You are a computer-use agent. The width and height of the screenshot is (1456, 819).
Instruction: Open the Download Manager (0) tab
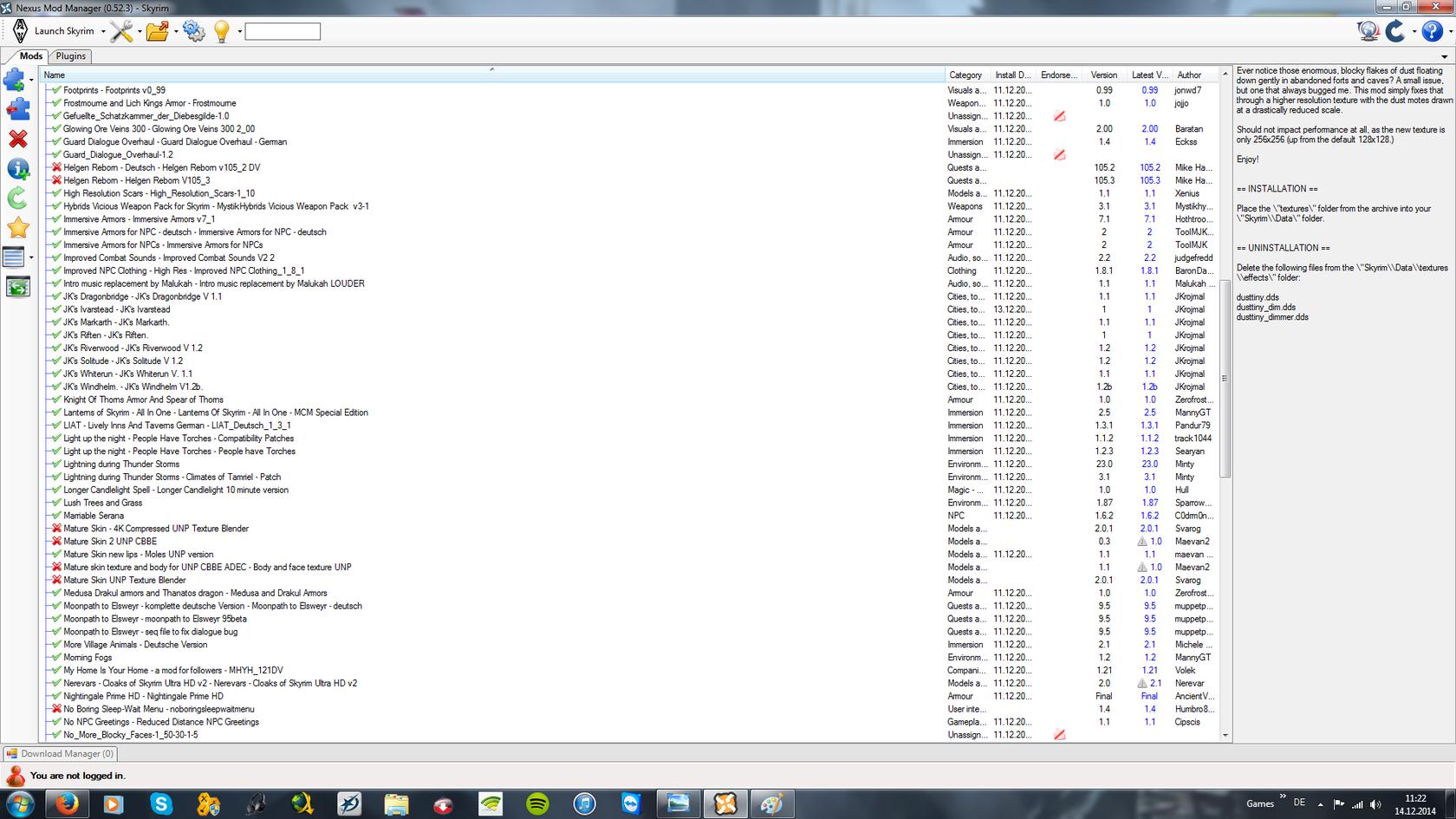click(x=60, y=754)
